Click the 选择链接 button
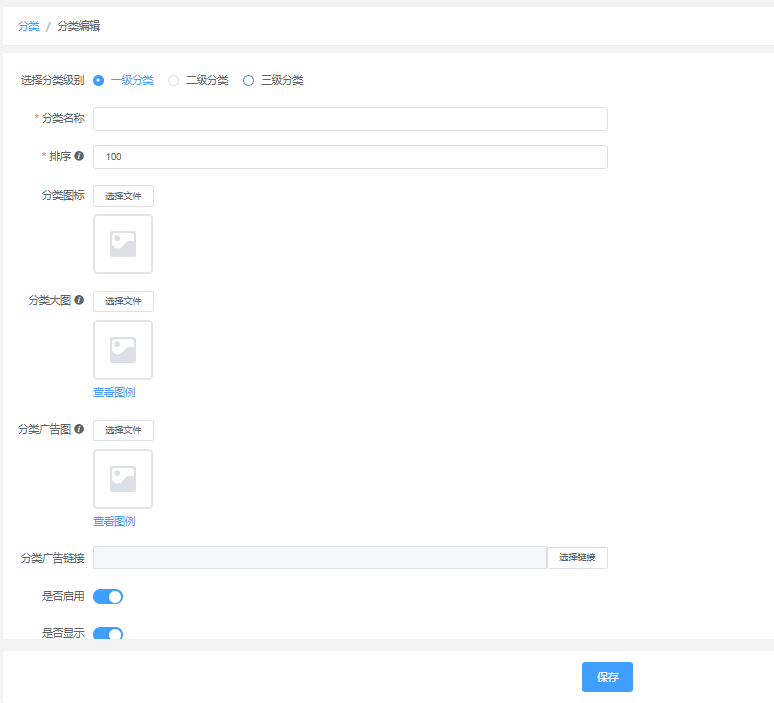The height and width of the screenshot is (703, 774). [x=577, y=558]
